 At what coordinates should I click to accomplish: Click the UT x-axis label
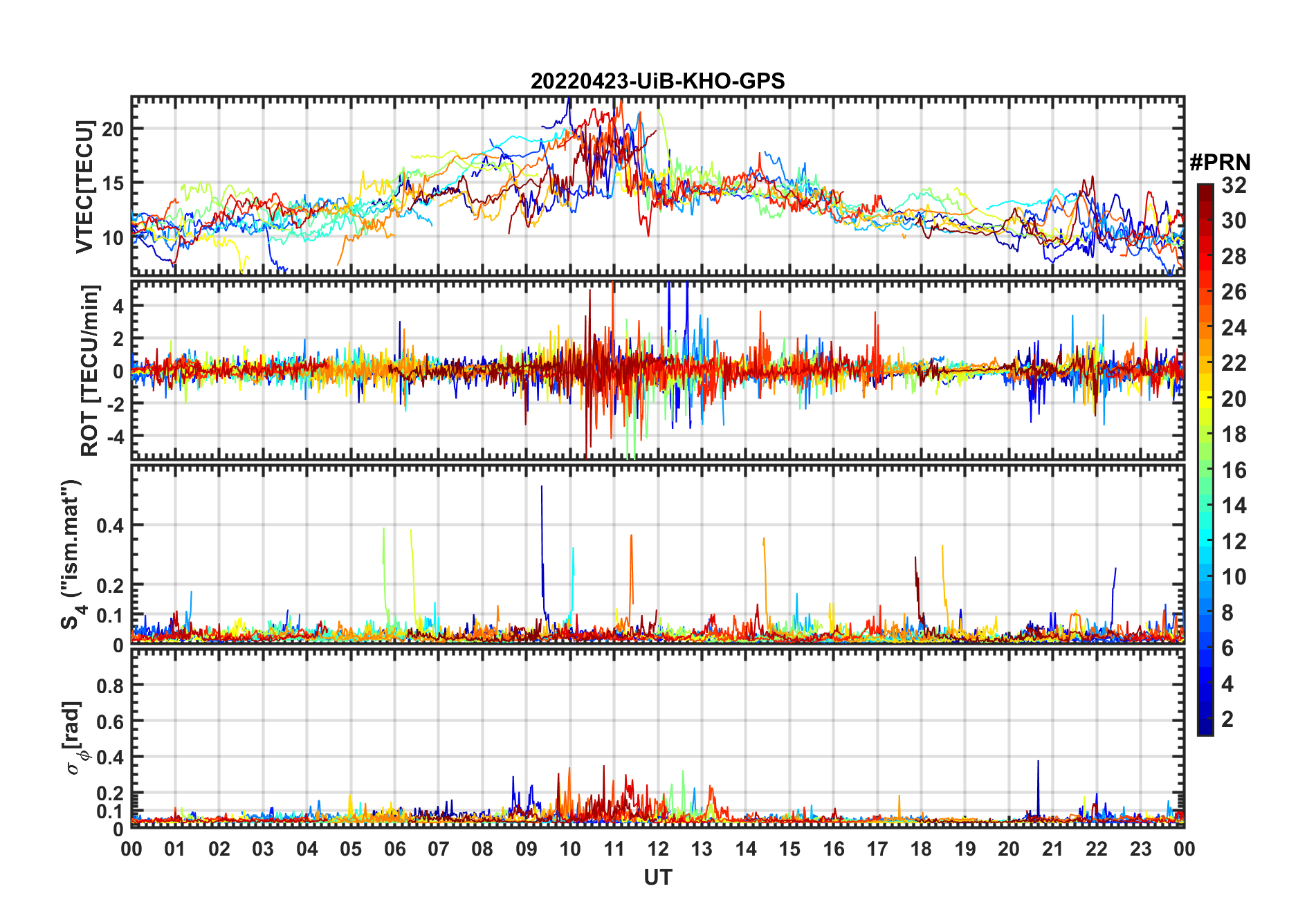click(657, 877)
